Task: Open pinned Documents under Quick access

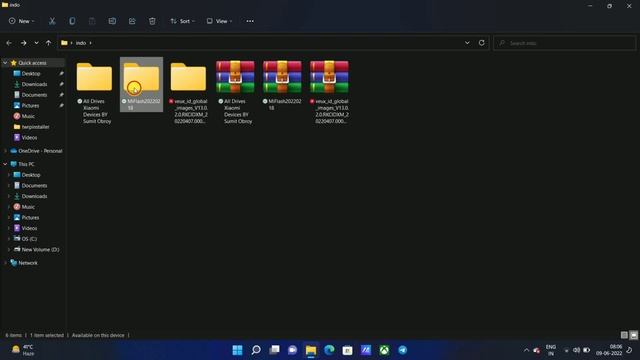Action: click(x=34, y=95)
